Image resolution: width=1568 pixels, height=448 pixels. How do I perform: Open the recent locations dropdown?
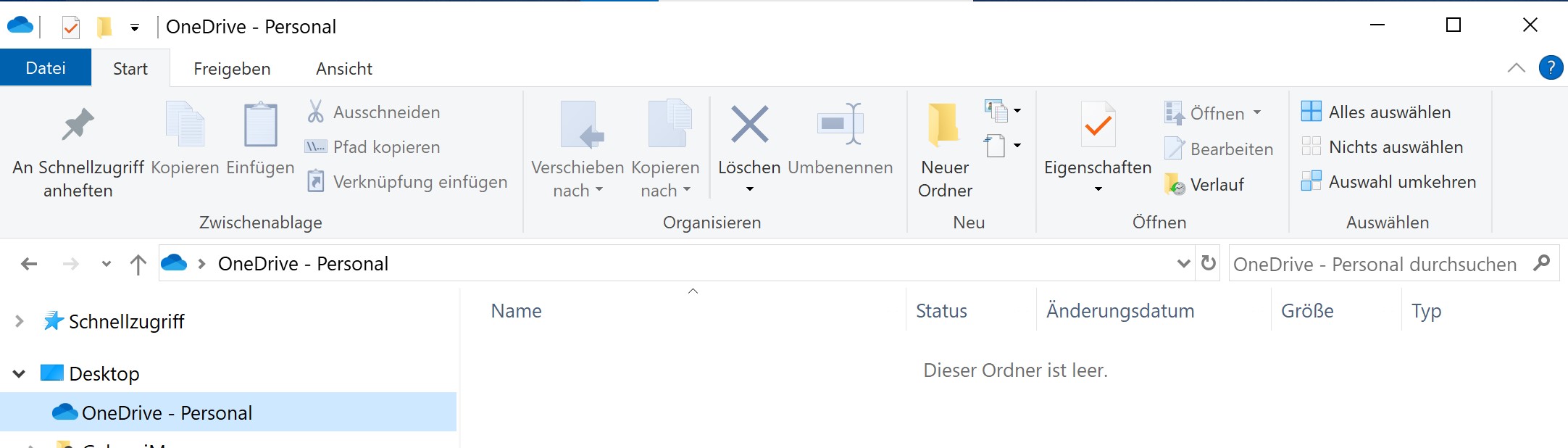(x=107, y=264)
